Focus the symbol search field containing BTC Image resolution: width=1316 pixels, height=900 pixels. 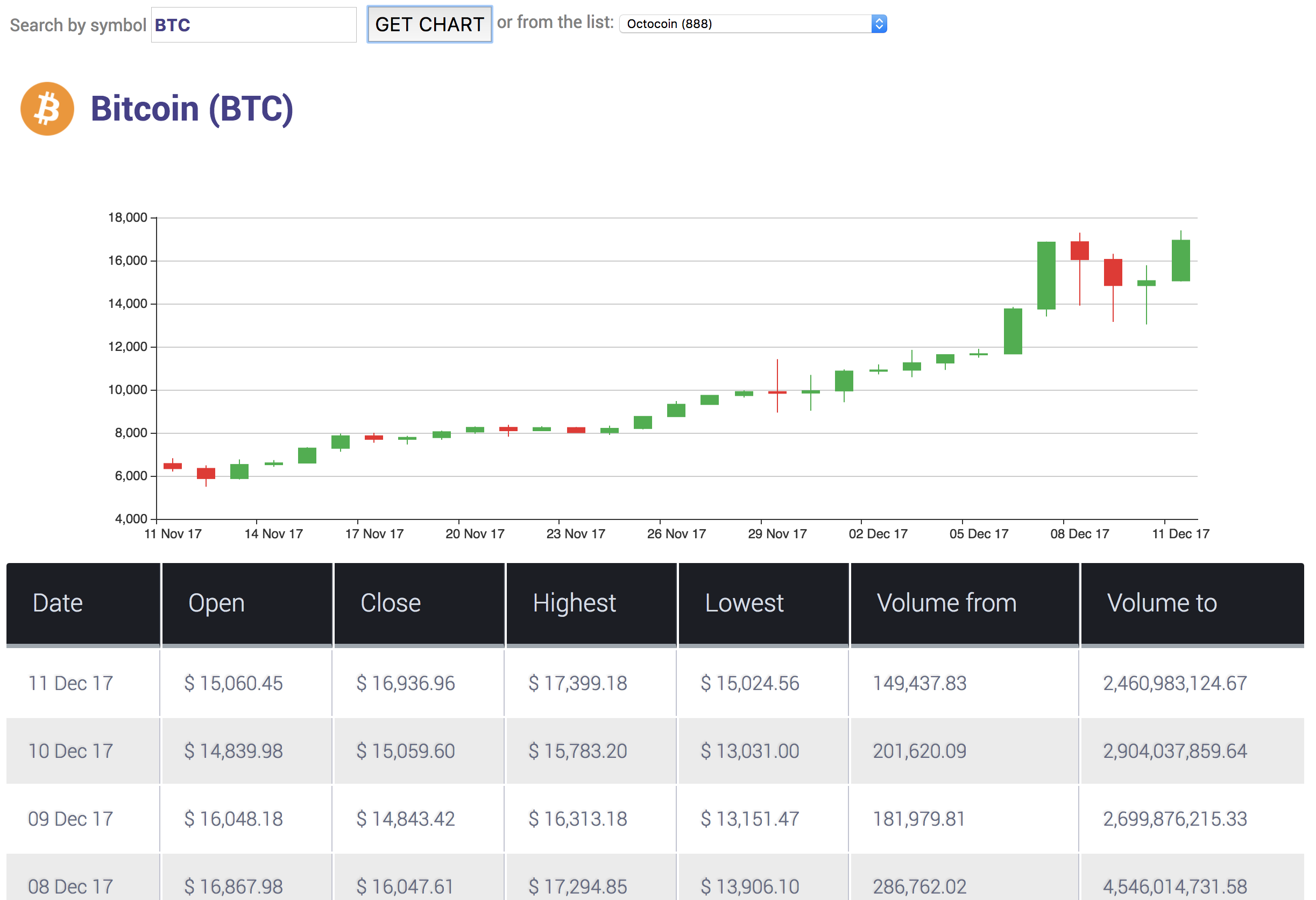pyautogui.click(x=254, y=25)
